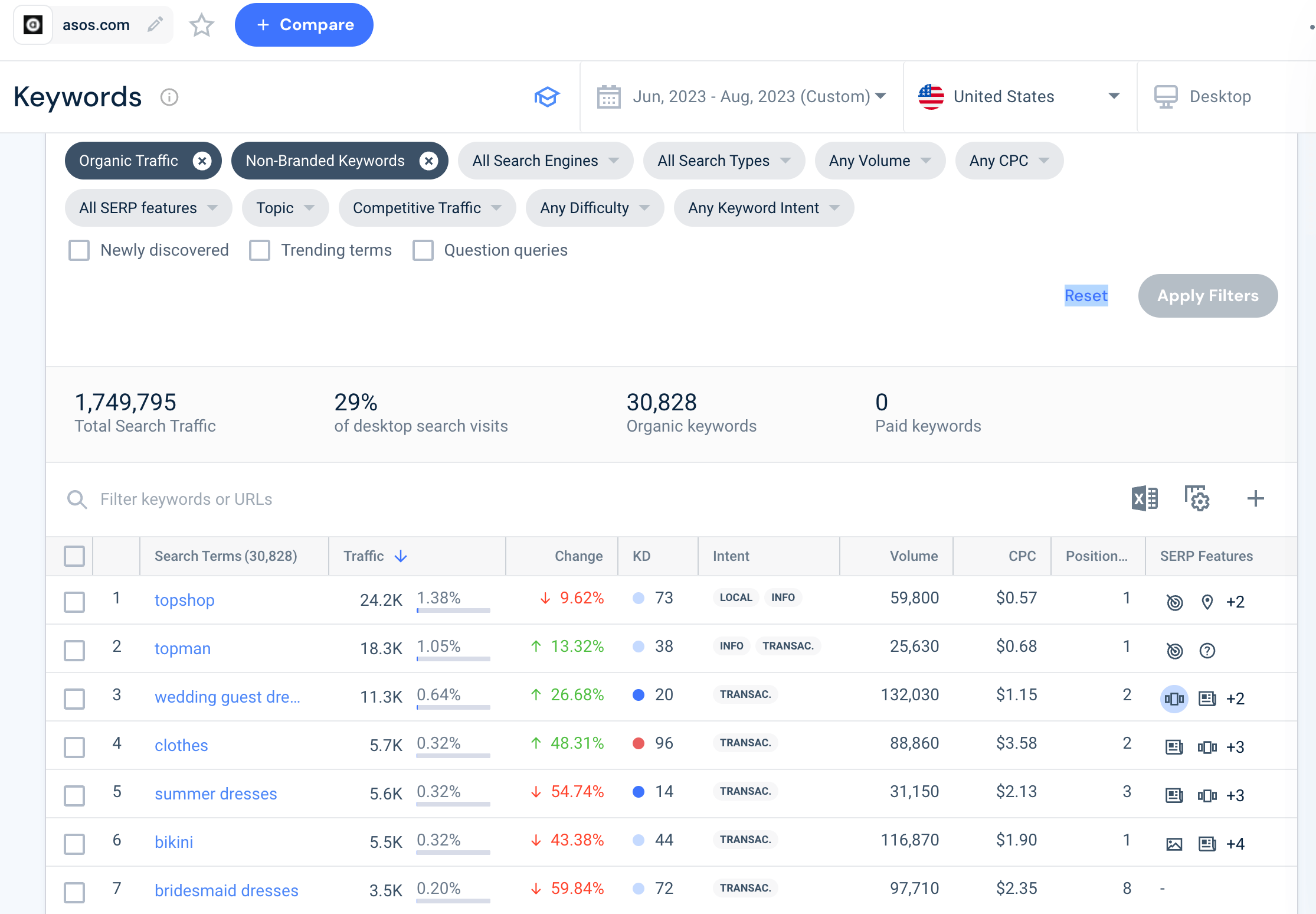Expand the All Search Engines filter
The image size is (1316, 914).
click(545, 161)
